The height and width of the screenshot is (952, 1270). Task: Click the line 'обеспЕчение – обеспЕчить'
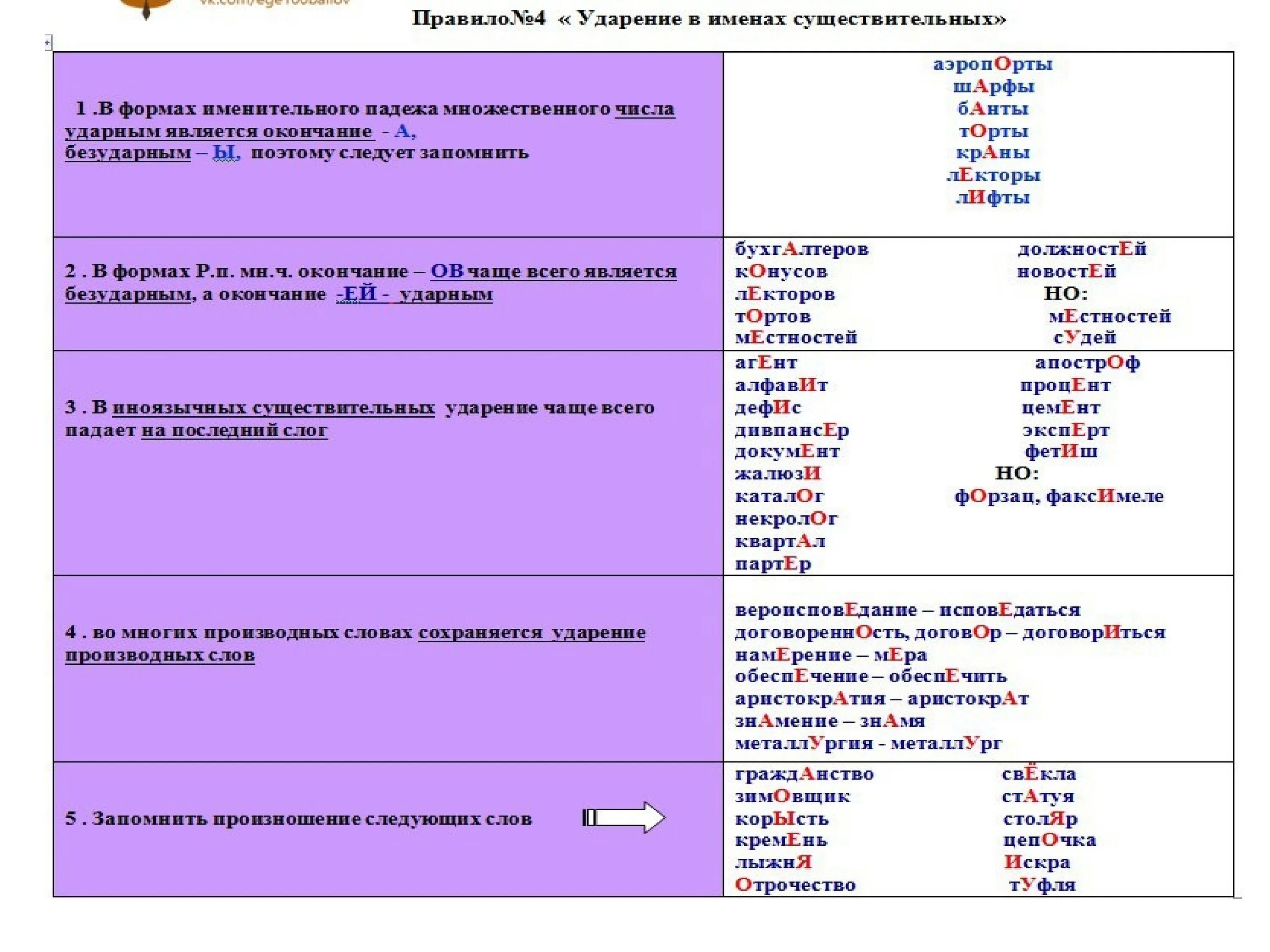tap(870, 677)
